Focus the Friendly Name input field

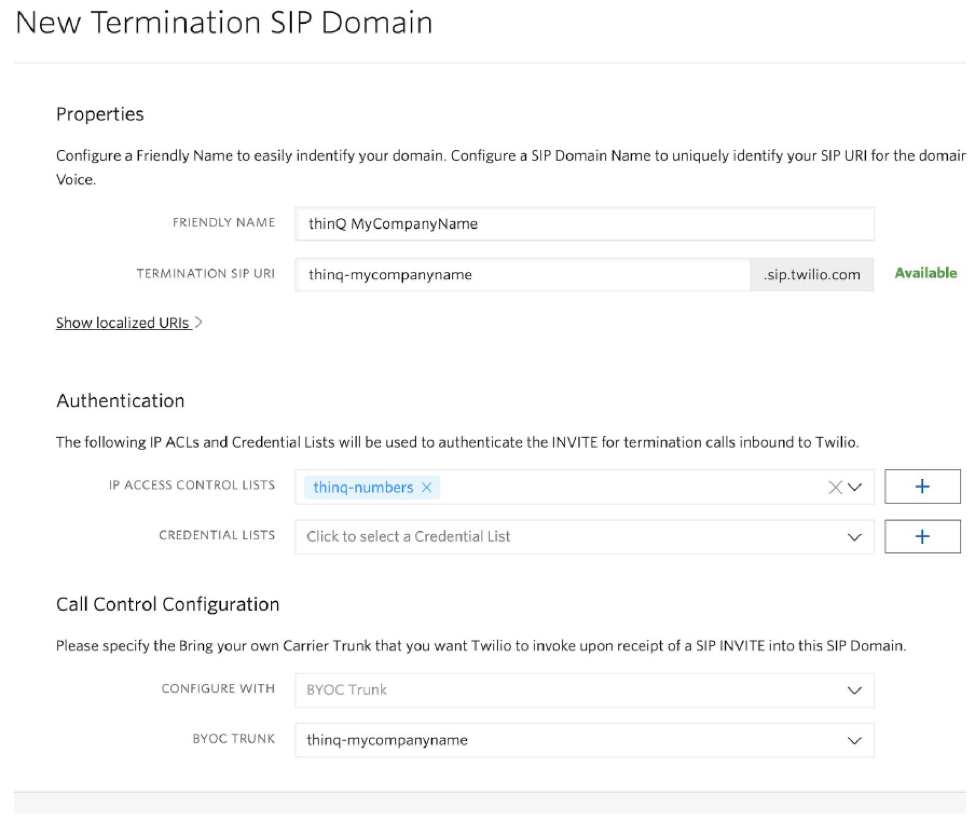tap(585, 224)
